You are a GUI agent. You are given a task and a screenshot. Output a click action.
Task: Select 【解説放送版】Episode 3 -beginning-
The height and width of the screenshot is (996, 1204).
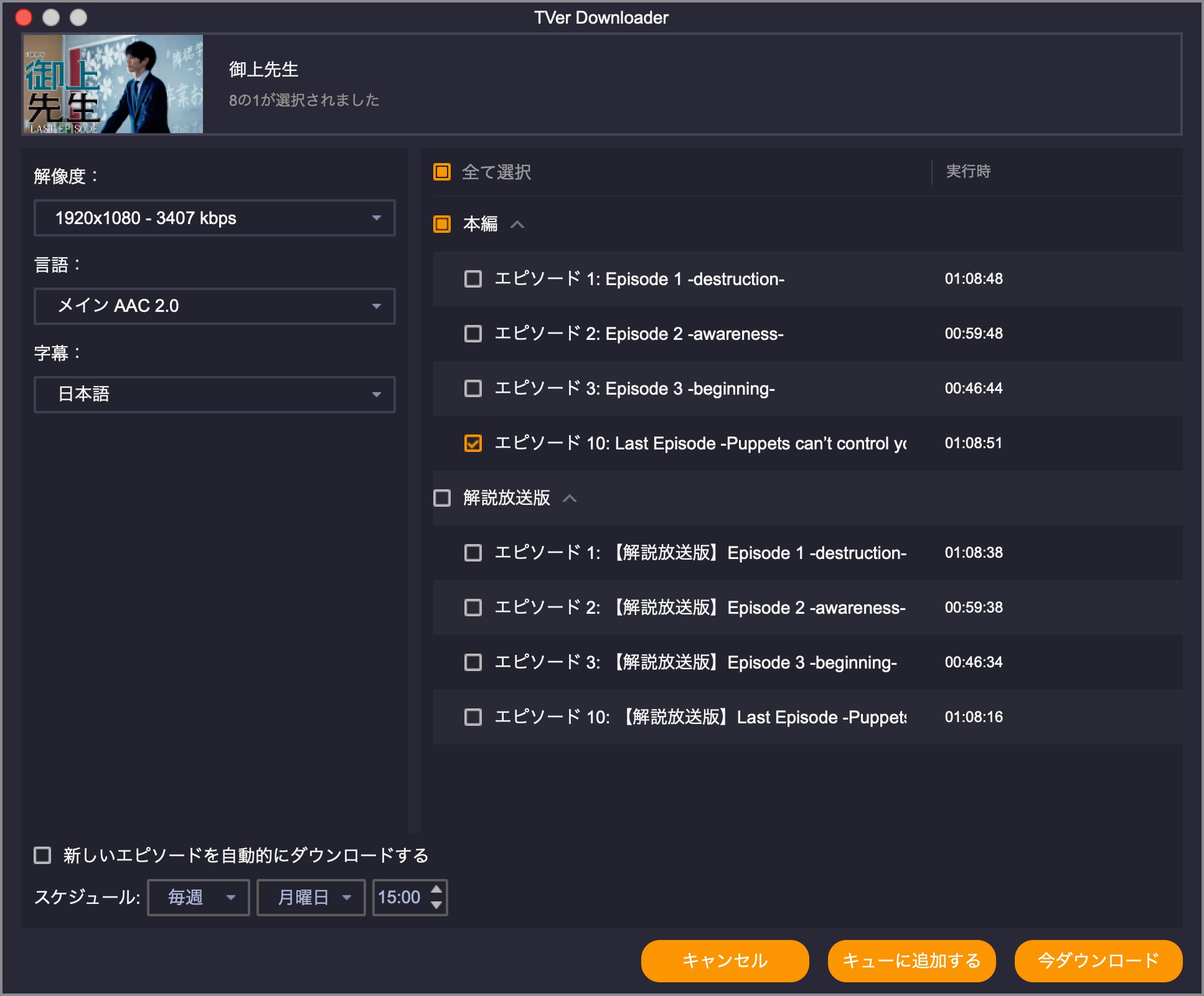click(x=472, y=662)
